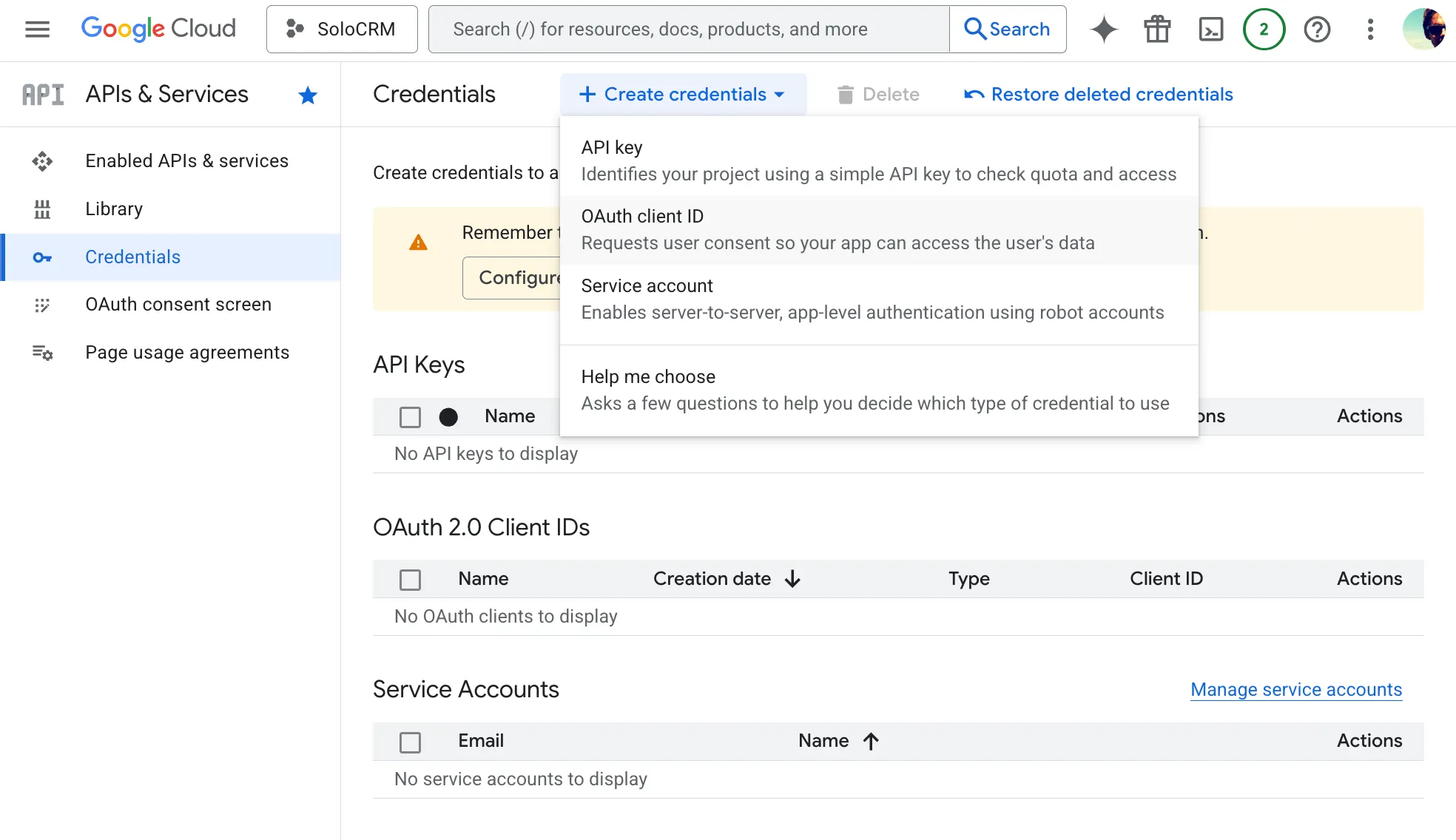Activate Cloud Shell terminal
This screenshot has height=840, width=1456.
pos(1211,29)
